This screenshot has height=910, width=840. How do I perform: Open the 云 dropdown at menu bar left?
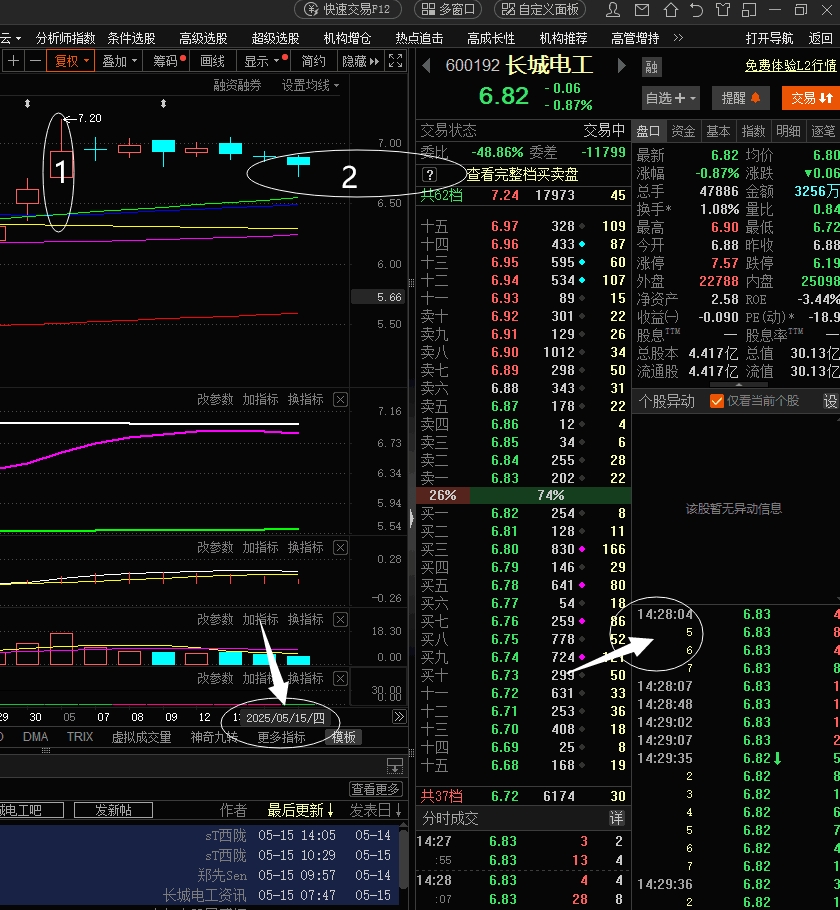10,38
